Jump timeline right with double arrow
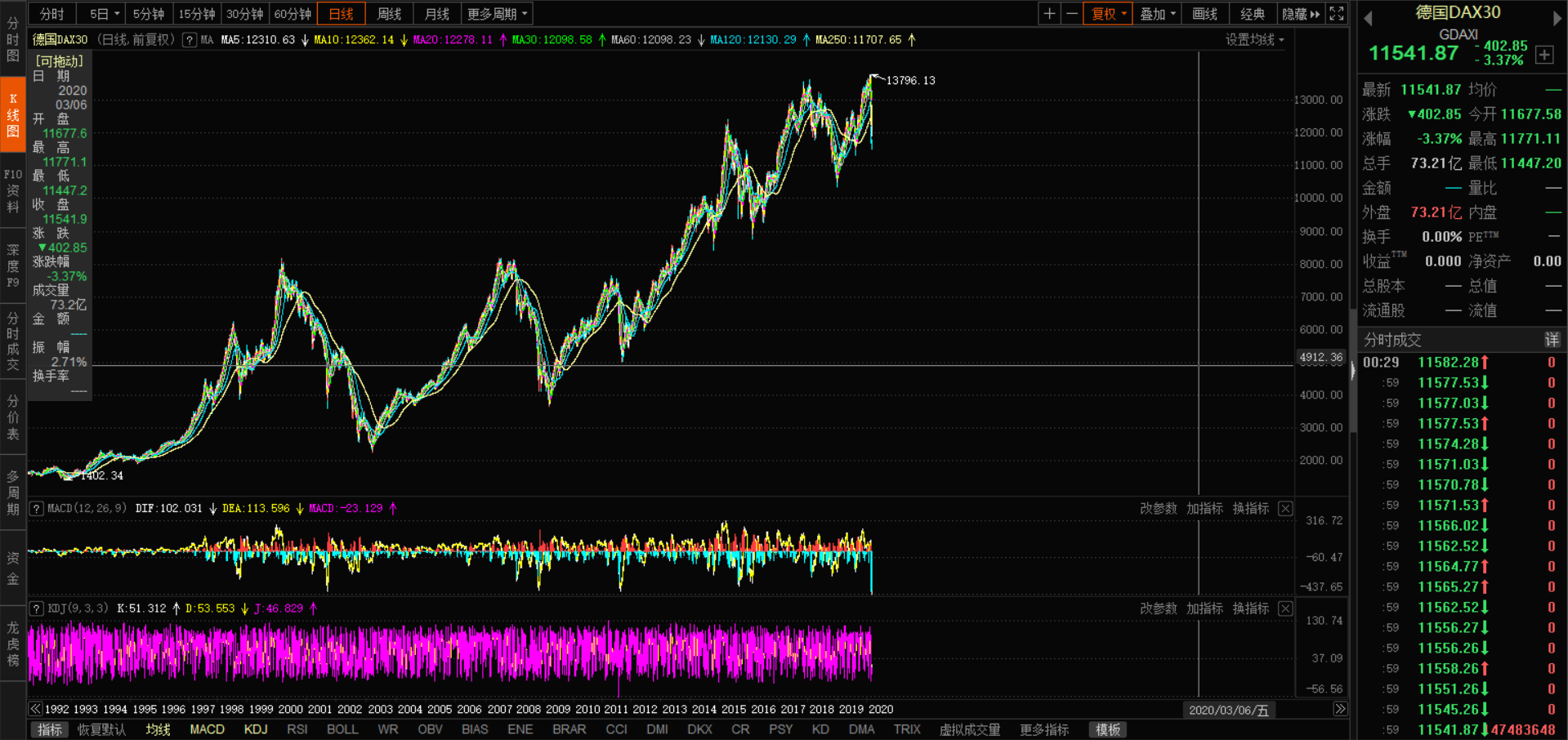1568x740 pixels. (x=1340, y=709)
